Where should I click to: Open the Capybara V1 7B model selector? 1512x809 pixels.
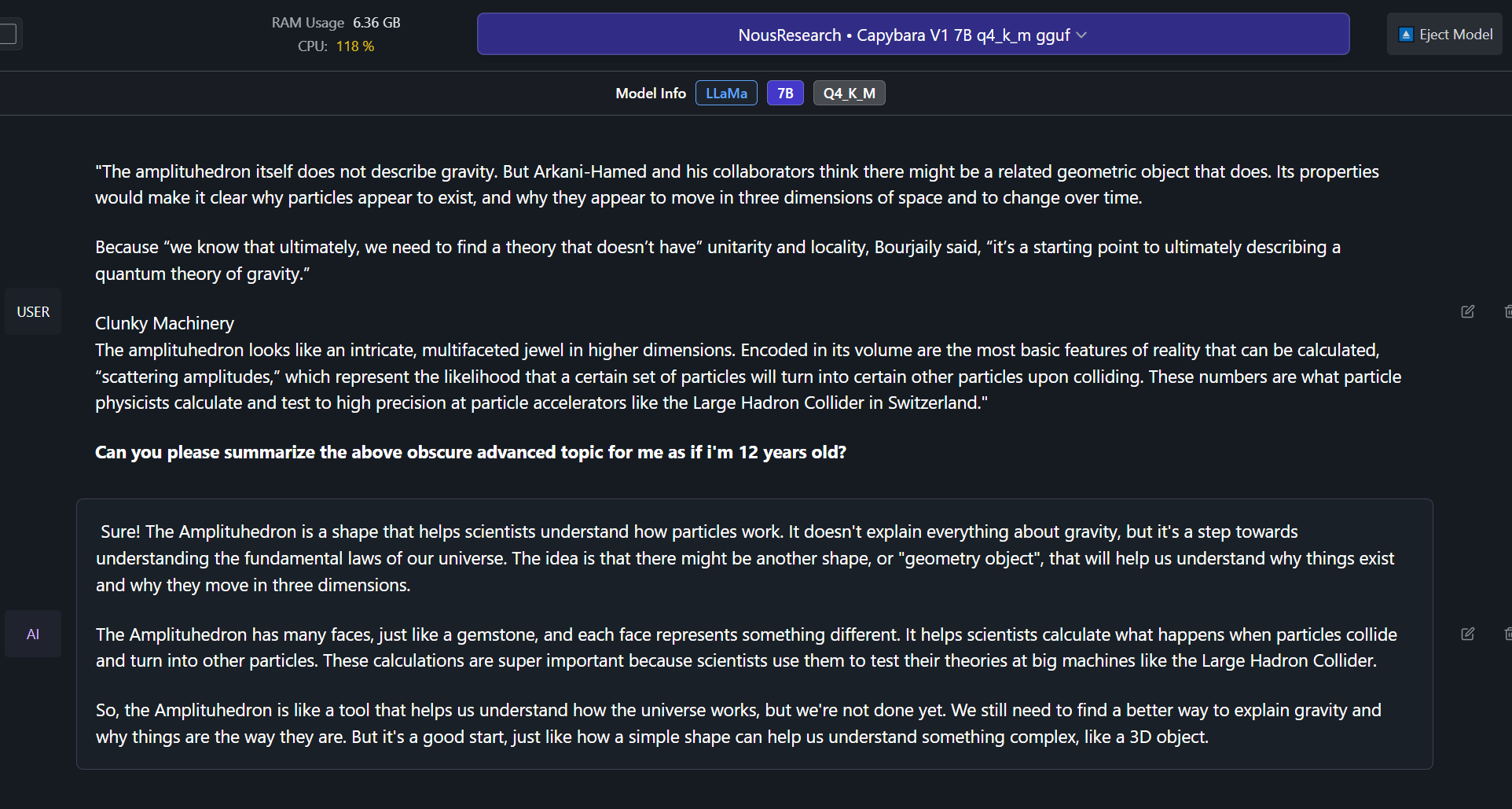[x=913, y=34]
